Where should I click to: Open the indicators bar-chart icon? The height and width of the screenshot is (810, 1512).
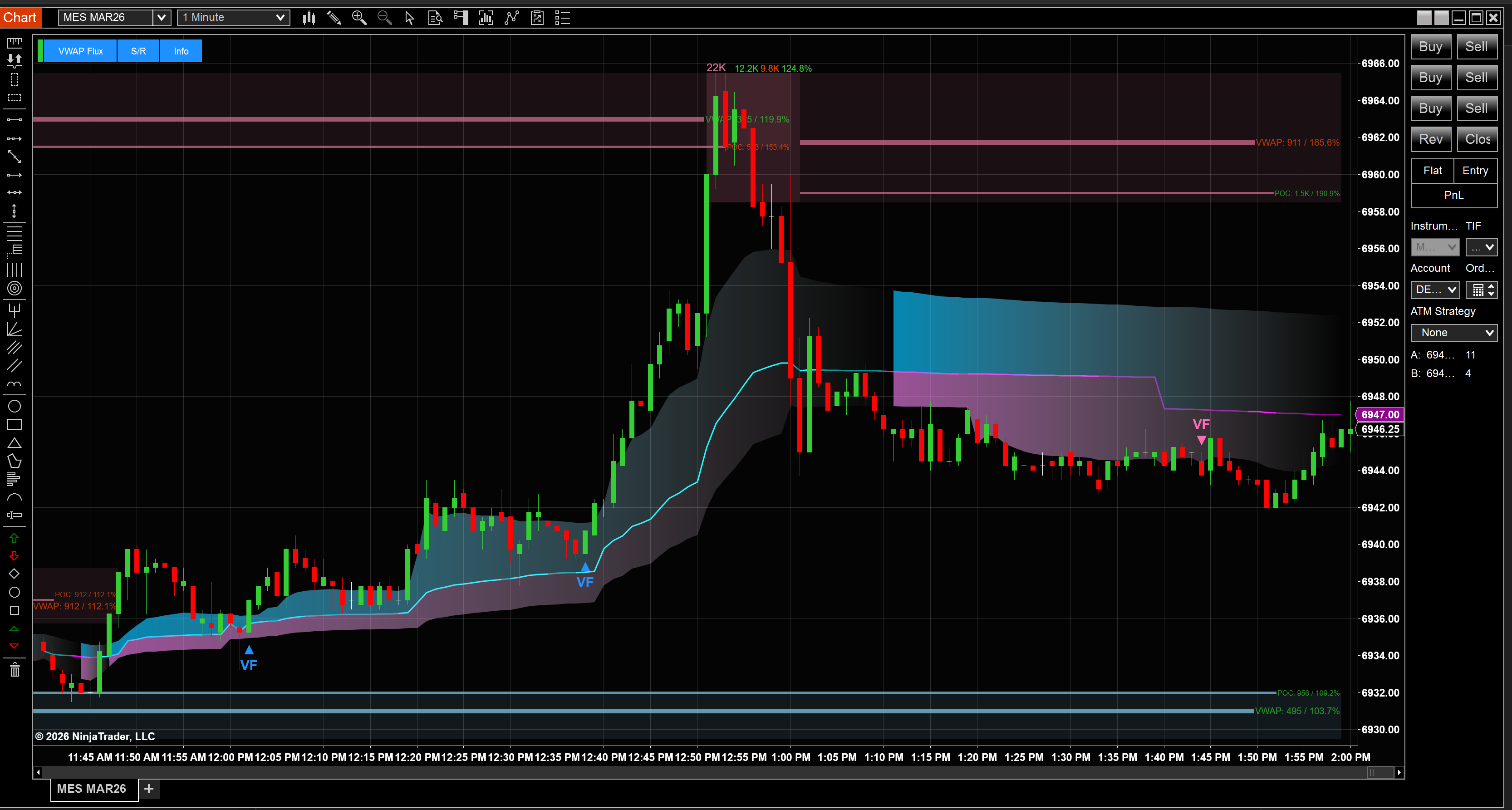(486, 18)
